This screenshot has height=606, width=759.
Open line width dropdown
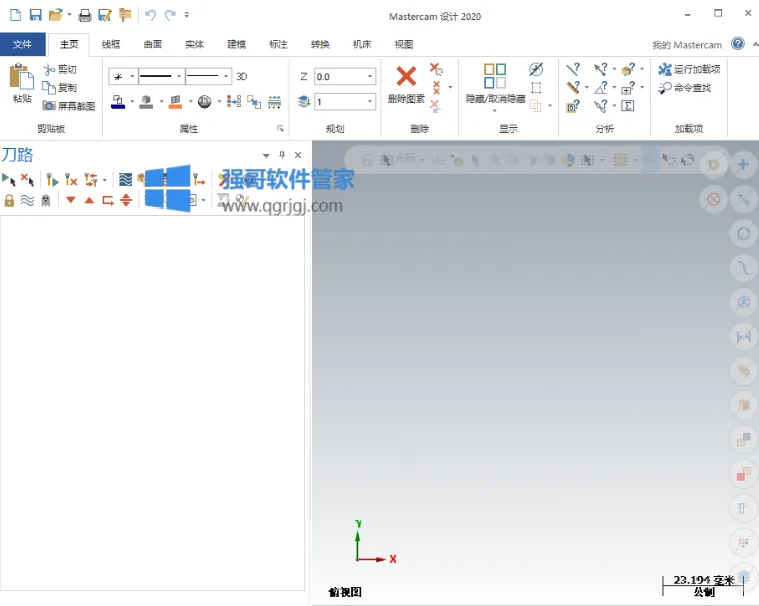[226, 76]
